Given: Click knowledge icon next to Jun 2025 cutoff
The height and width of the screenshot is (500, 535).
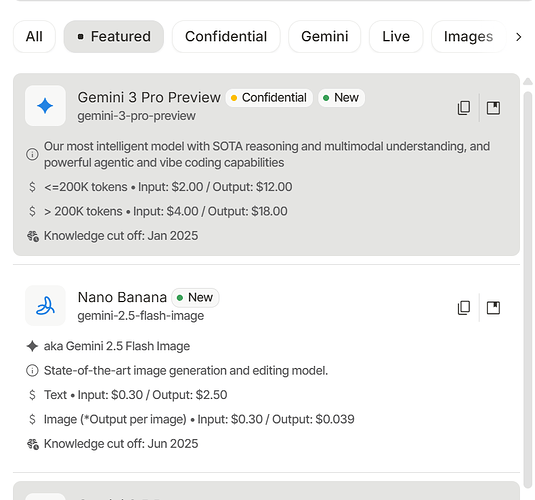Looking at the screenshot, I should [x=33, y=444].
